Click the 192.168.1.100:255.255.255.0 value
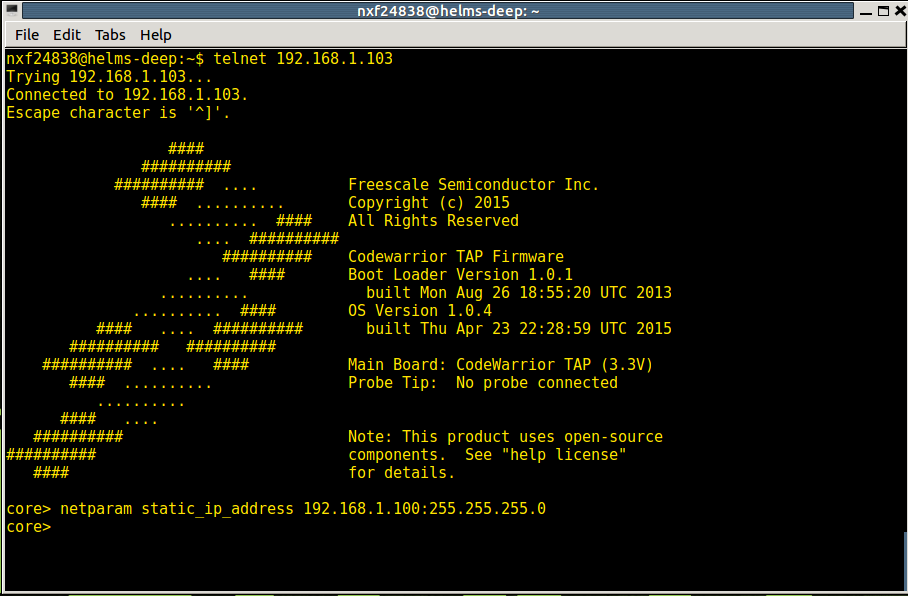Viewport: 908px width, 596px height. coord(424,509)
